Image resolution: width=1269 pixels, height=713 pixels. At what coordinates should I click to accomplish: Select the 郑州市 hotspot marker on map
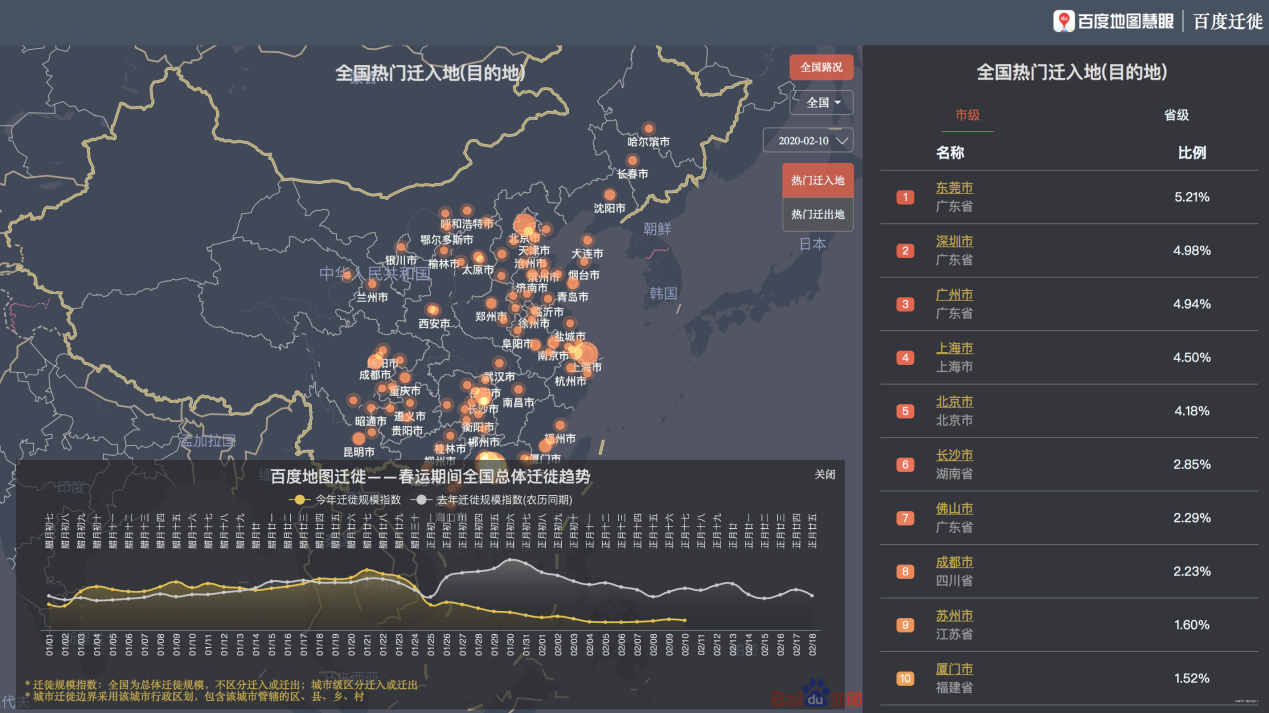tap(491, 303)
